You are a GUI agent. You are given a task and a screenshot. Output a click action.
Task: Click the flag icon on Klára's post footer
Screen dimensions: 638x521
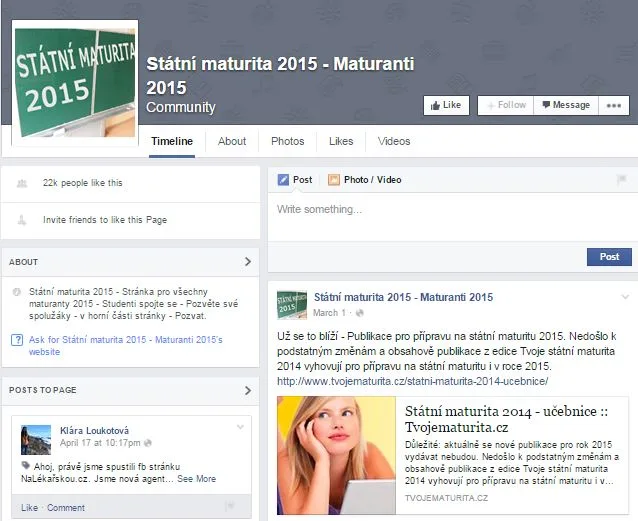point(230,506)
